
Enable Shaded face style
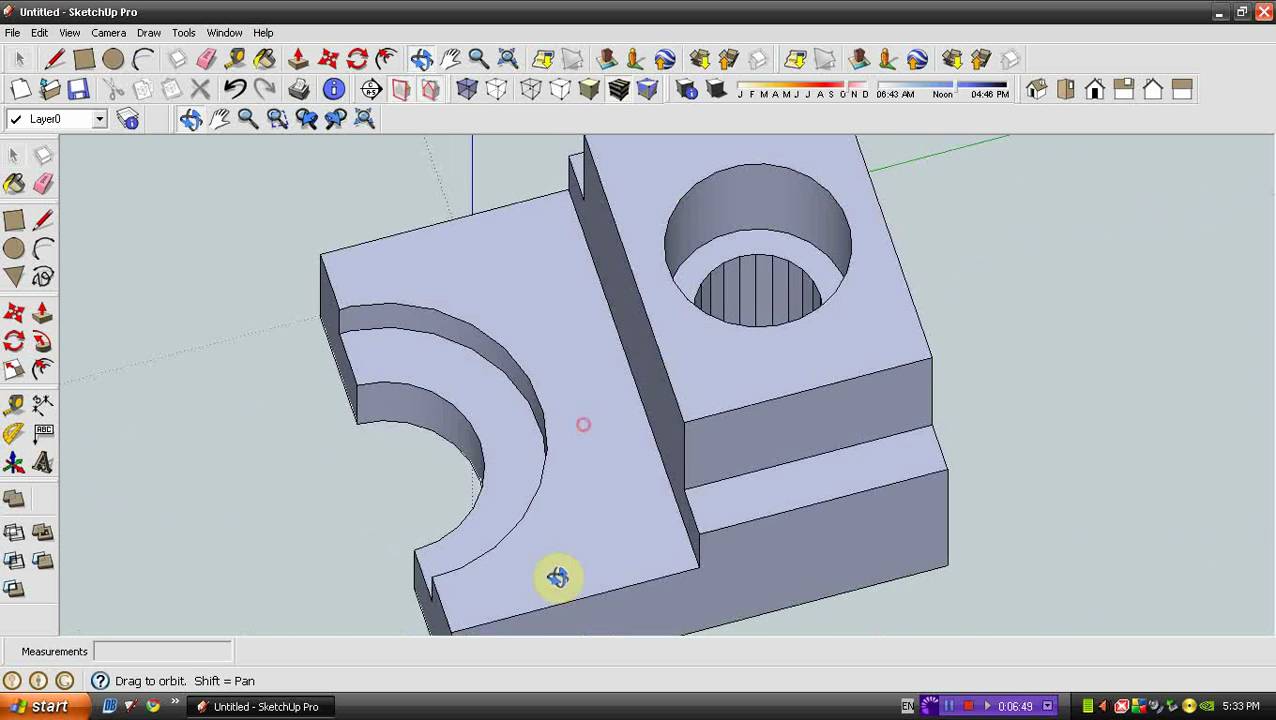pyautogui.click(x=589, y=90)
